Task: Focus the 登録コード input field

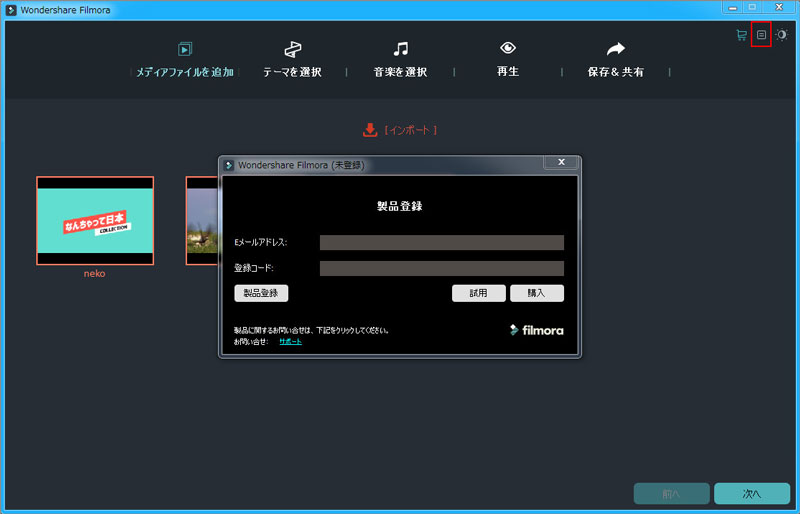Action: pos(442,268)
